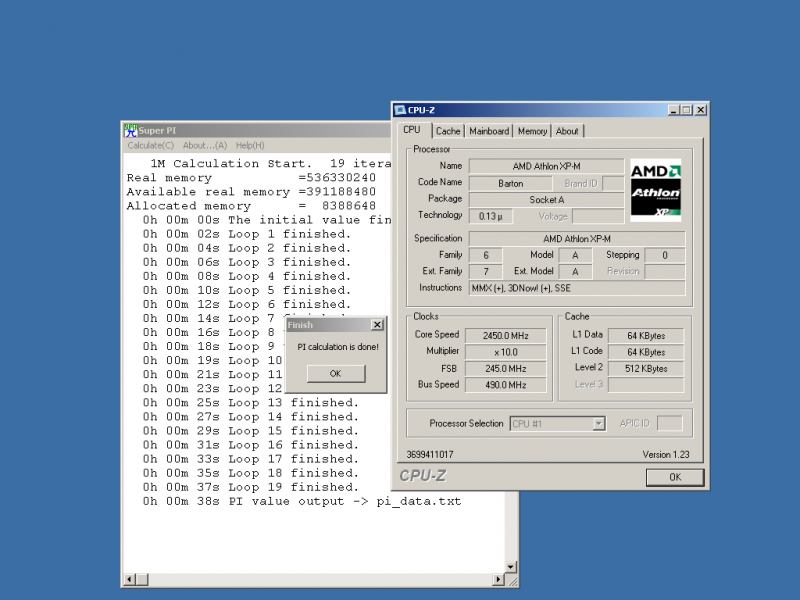Click the 'Real memory =536330240' line
Image resolution: width=800 pixels, height=600 pixels.
click(x=252, y=178)
